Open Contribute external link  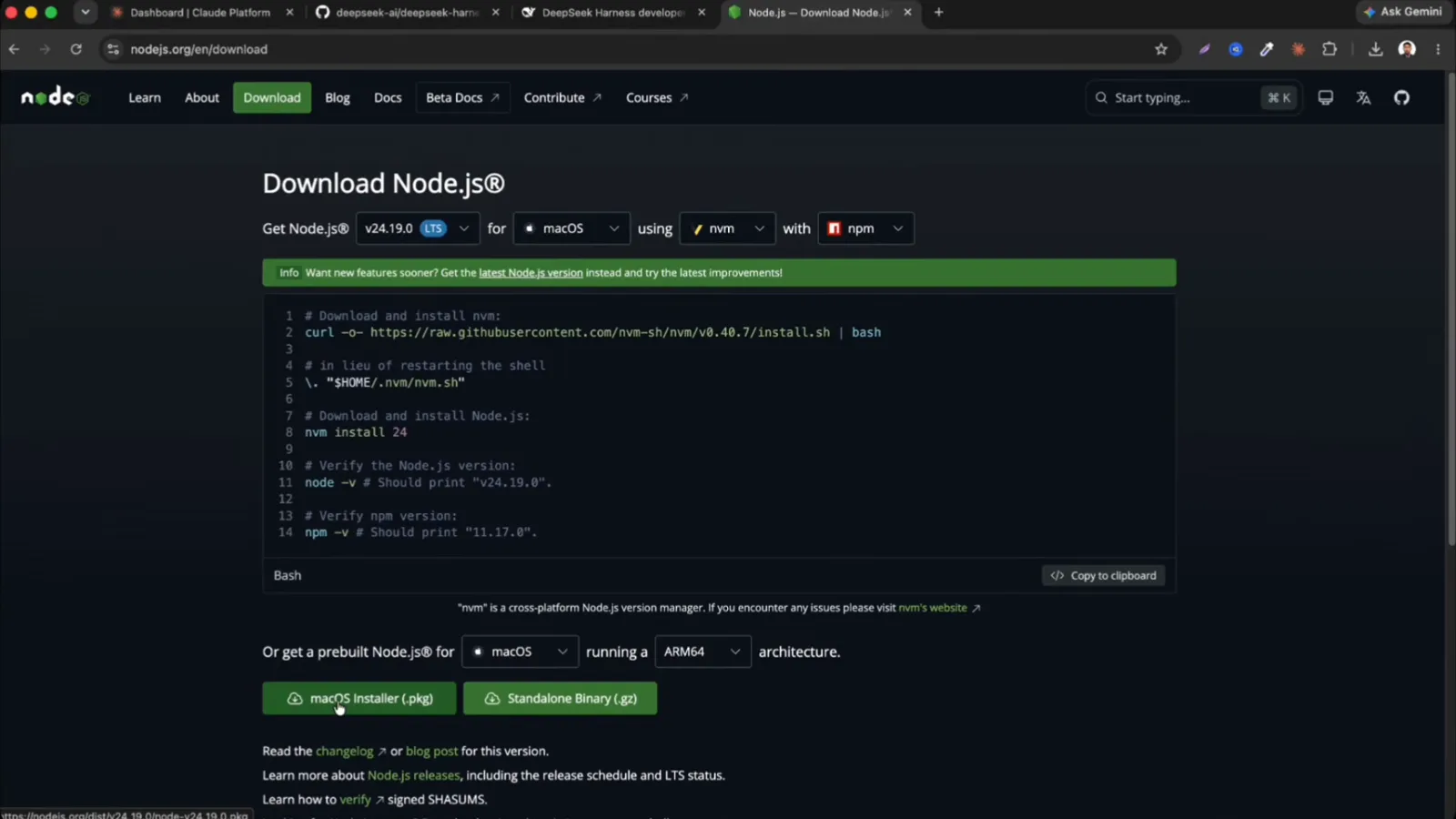[x=562, y=97]
